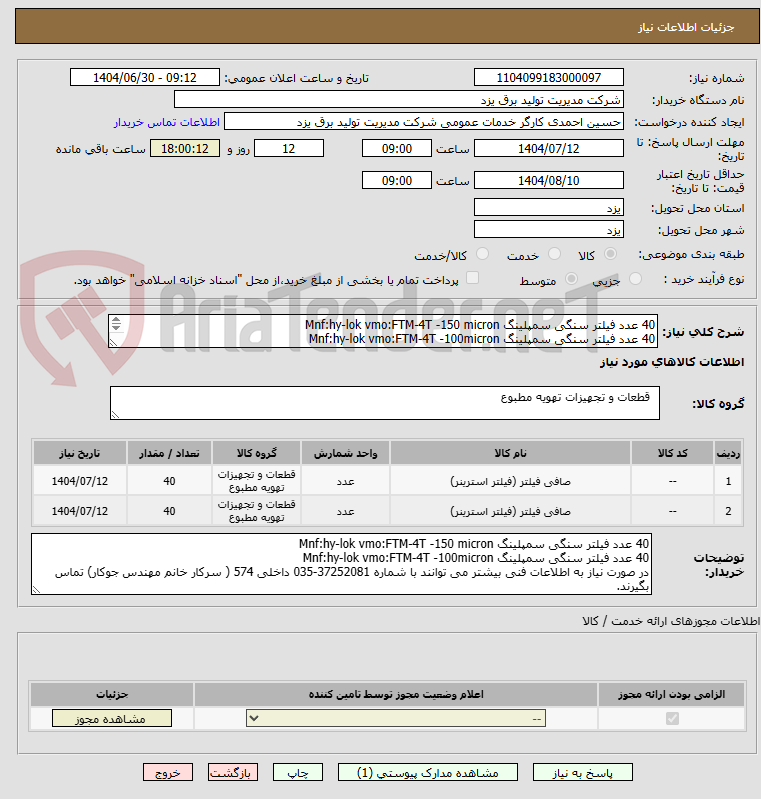
Task: Click the announcement date 1404/06/30 - 09:12 field
Action: (145, 77)
